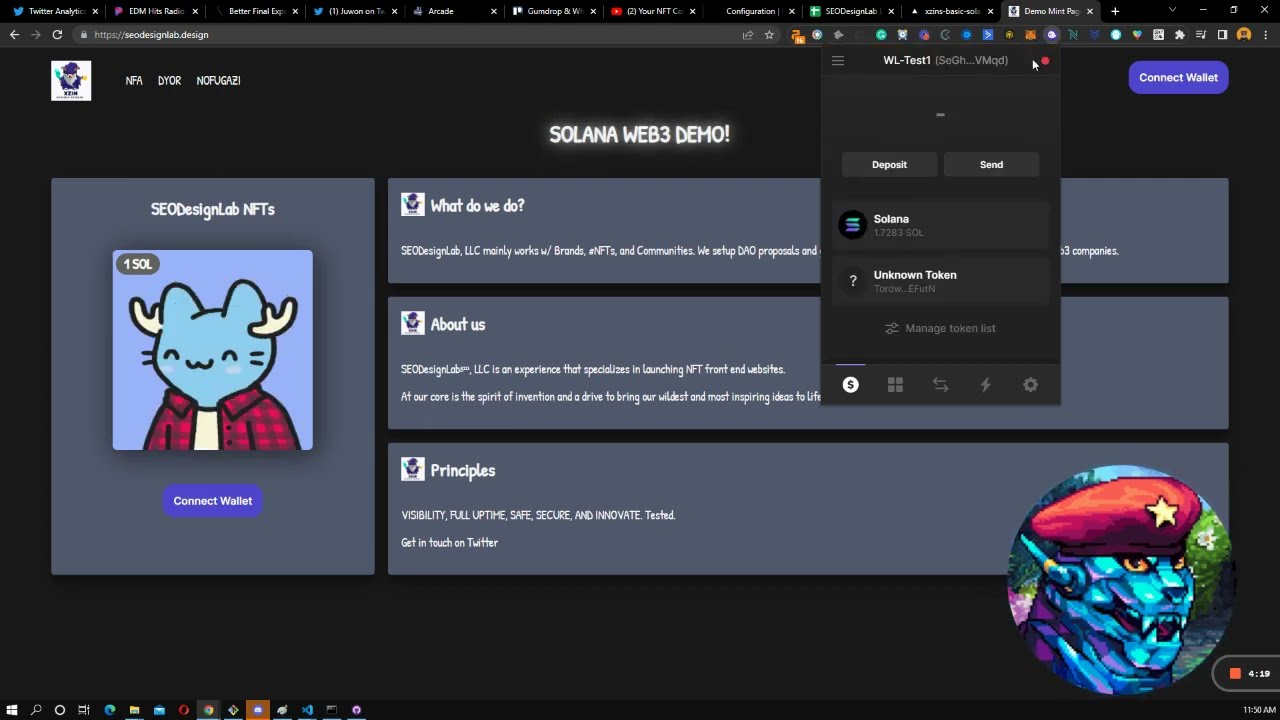The width and height of the screenshot is (1280, 720).
Task: Click the dragon webcam avatar overlay
Action: 1120,580
